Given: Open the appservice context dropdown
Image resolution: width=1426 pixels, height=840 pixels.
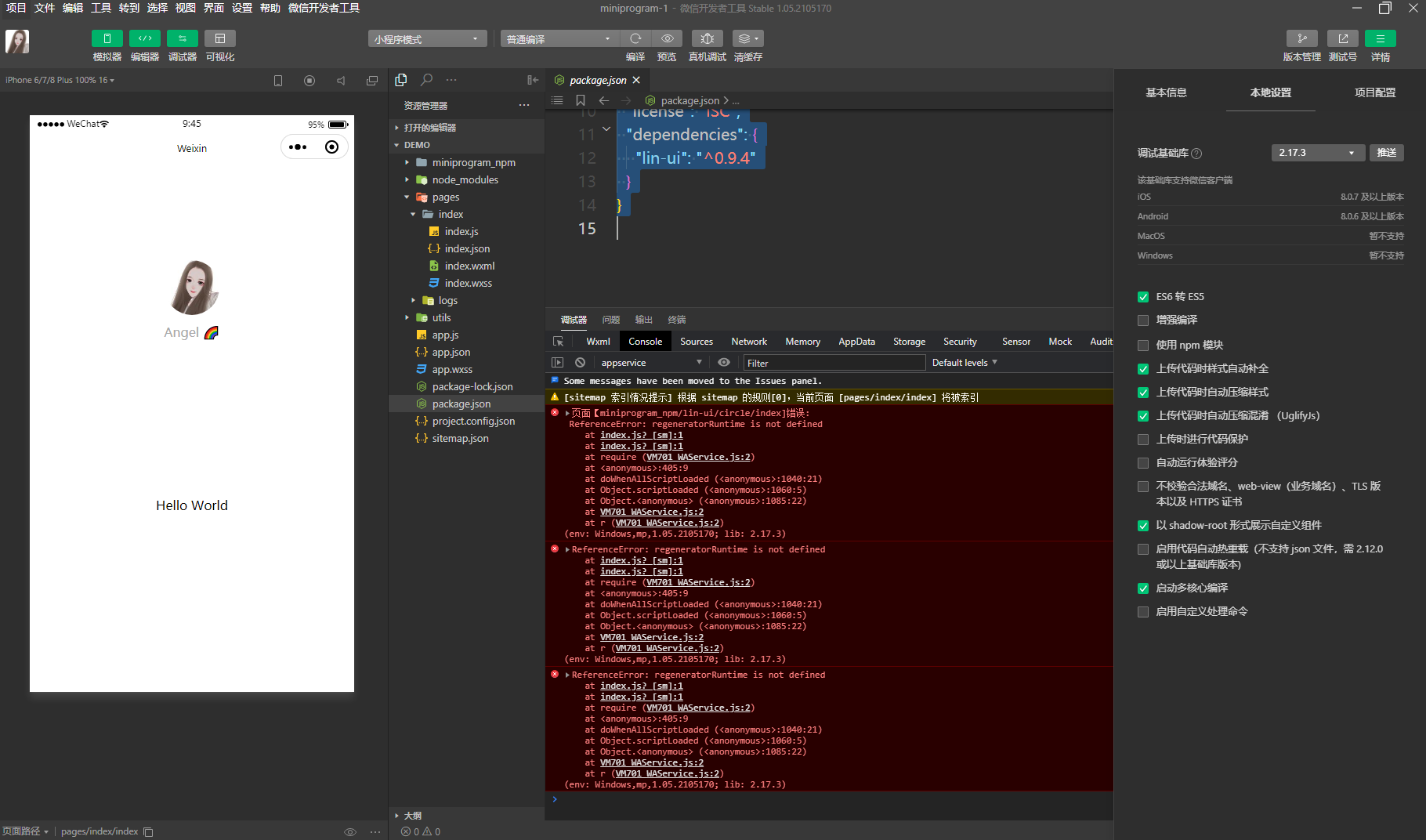Looking at the screenshot, I should click(x=650, y=363).
